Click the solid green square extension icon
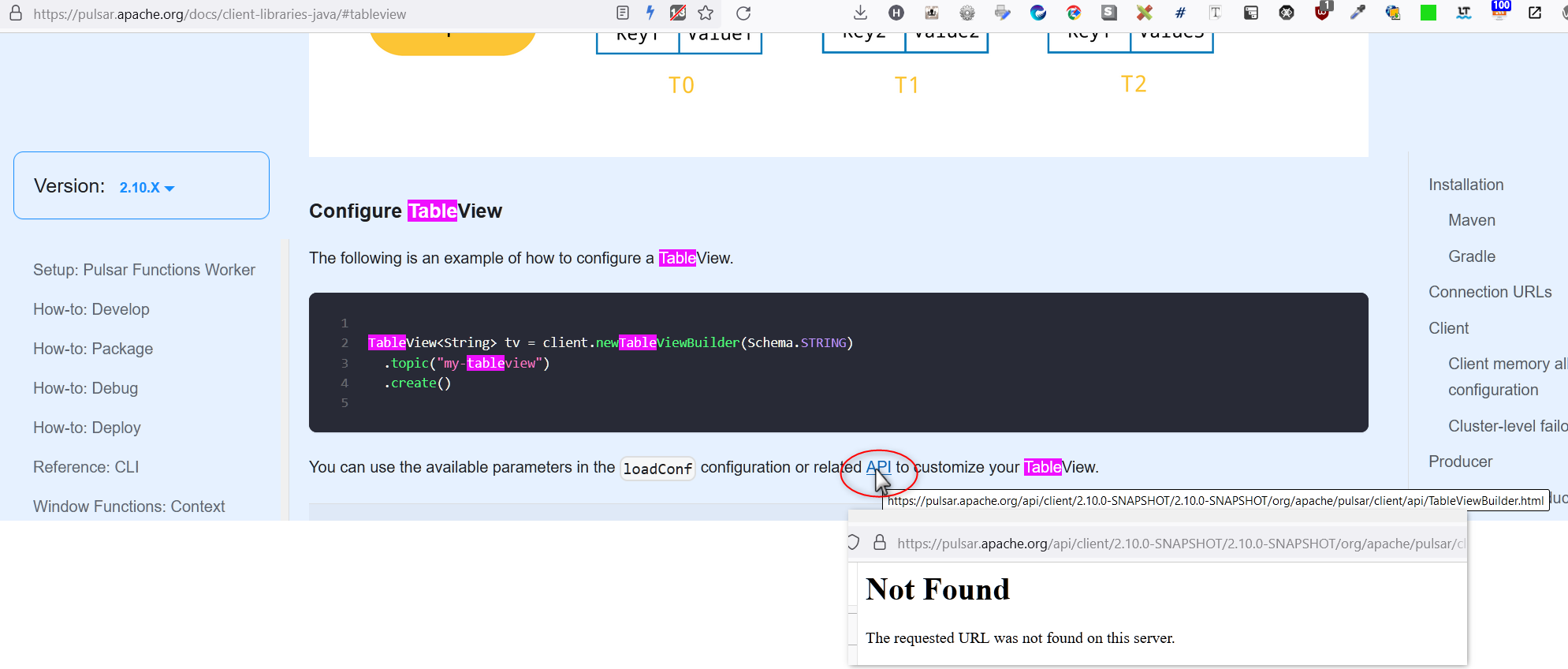This screenshot has width=1568, height=669. point(1428,13)
